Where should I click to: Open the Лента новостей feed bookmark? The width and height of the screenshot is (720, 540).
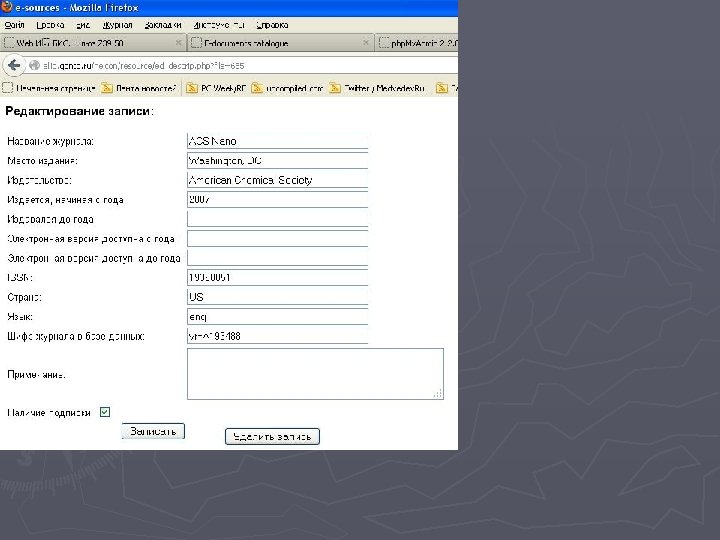[139, 88]
